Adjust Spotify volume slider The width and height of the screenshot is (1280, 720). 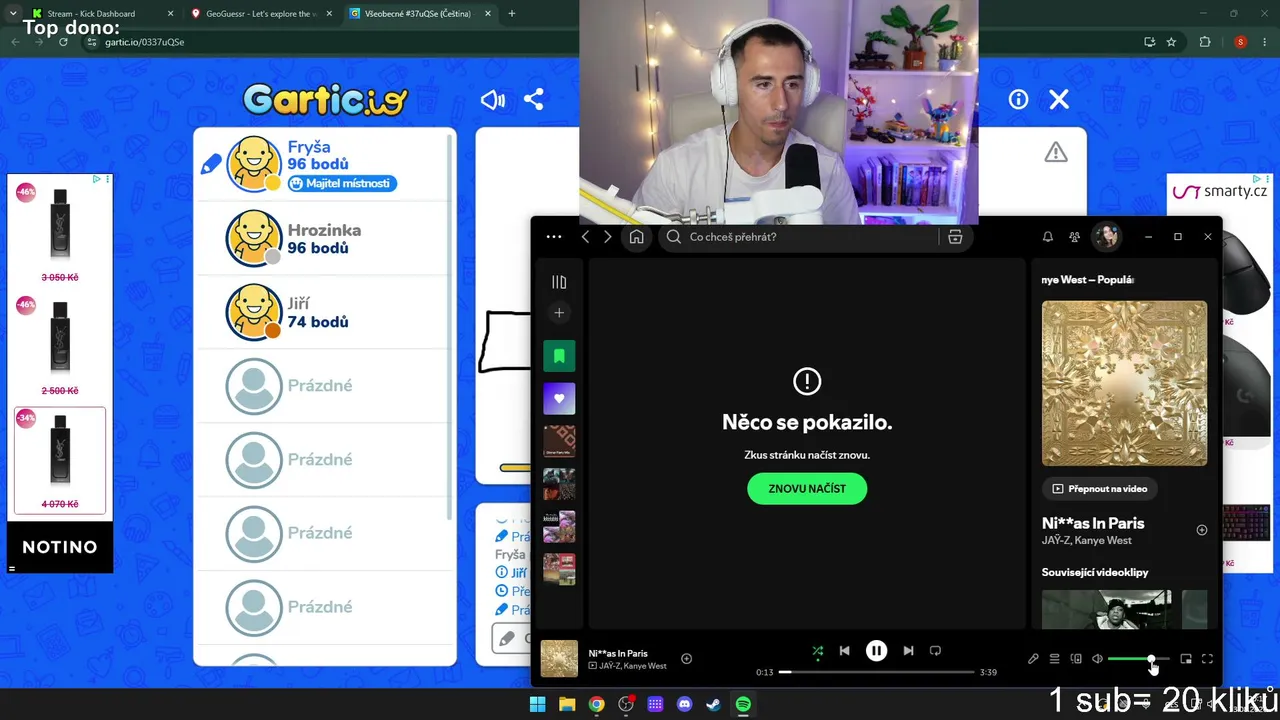coord(1138,659)
